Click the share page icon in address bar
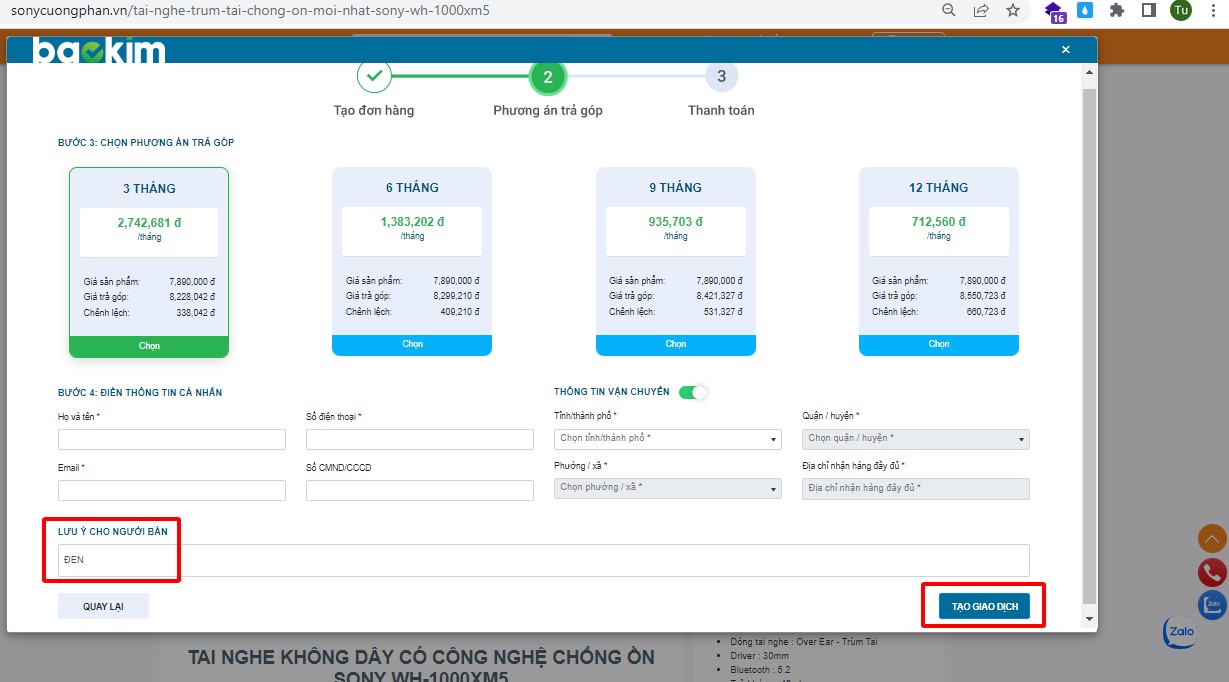The image size is (1229, 682). click(x=981, y=11)
